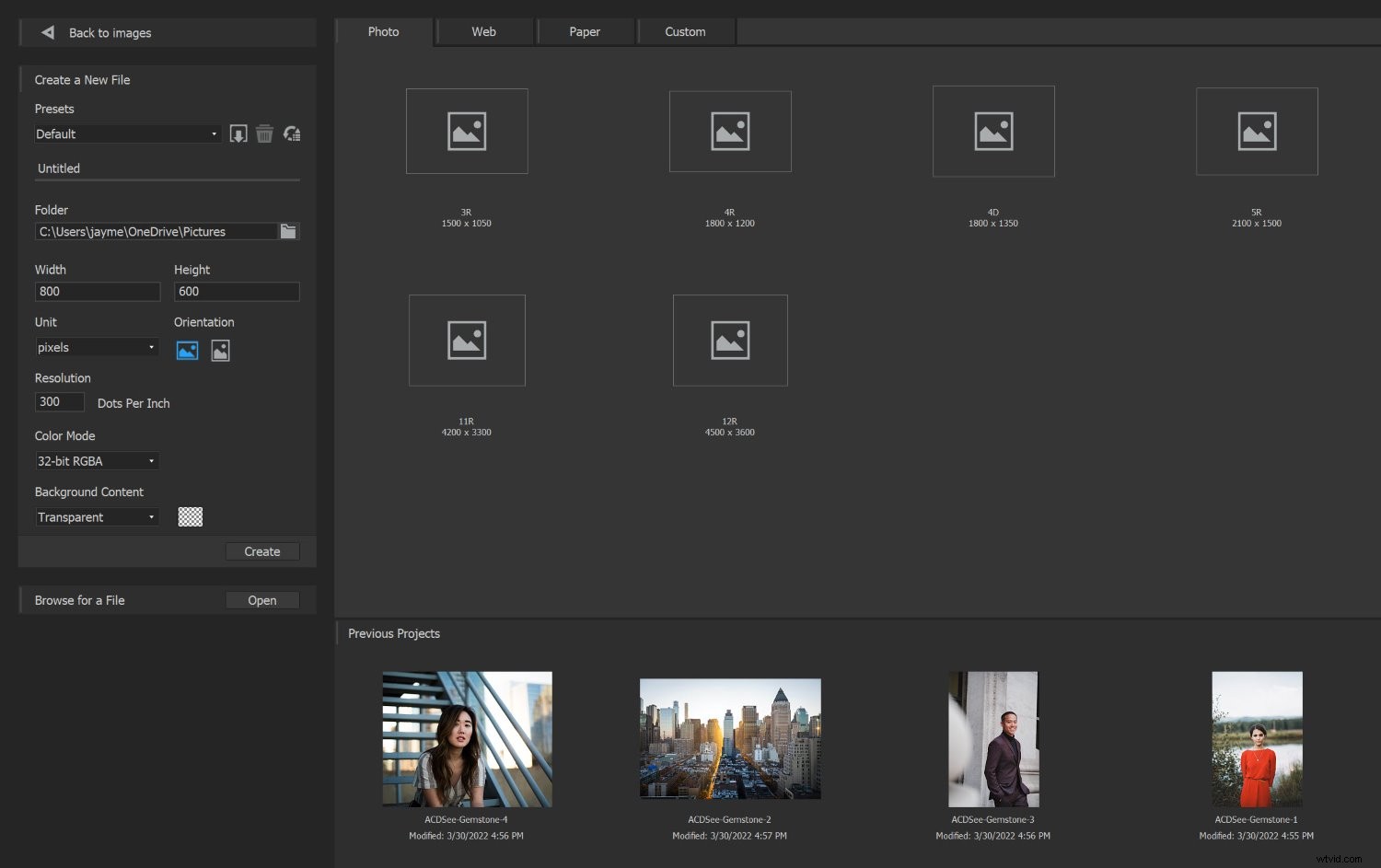Open the folder browser beside the path field
Image resolution: width=1381 pixels, height=868 pixels.
[x=288, y=231]
